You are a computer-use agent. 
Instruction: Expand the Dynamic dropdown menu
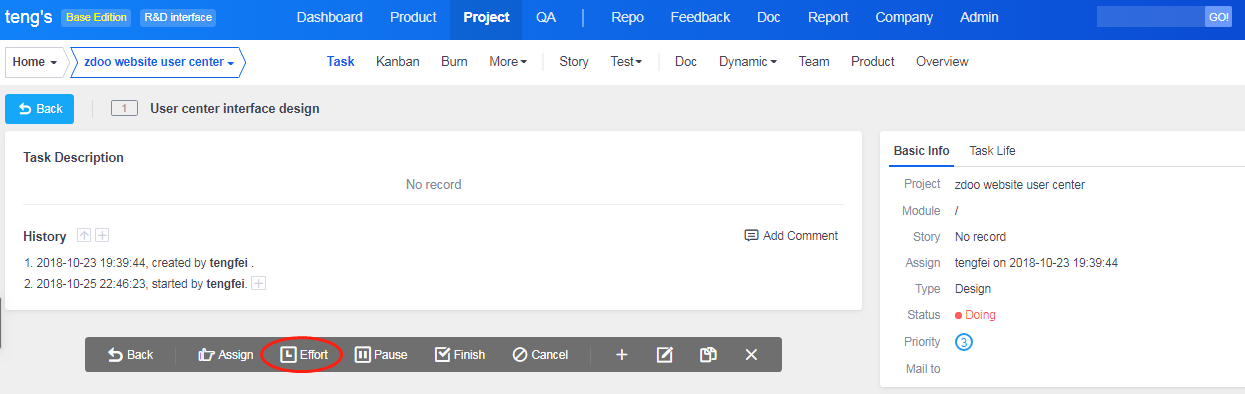(748, 62)
